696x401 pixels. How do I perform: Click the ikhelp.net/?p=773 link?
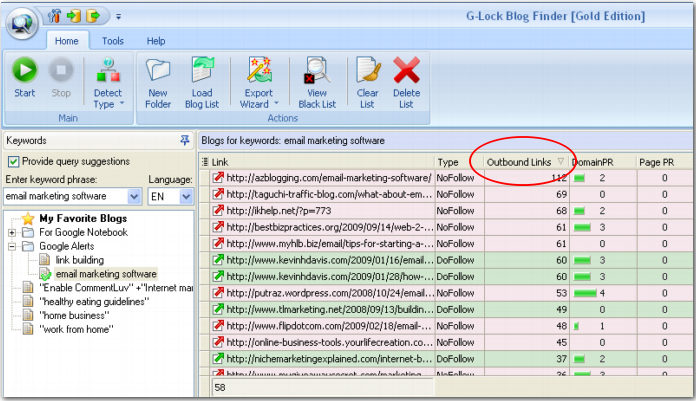click(279, 210)
